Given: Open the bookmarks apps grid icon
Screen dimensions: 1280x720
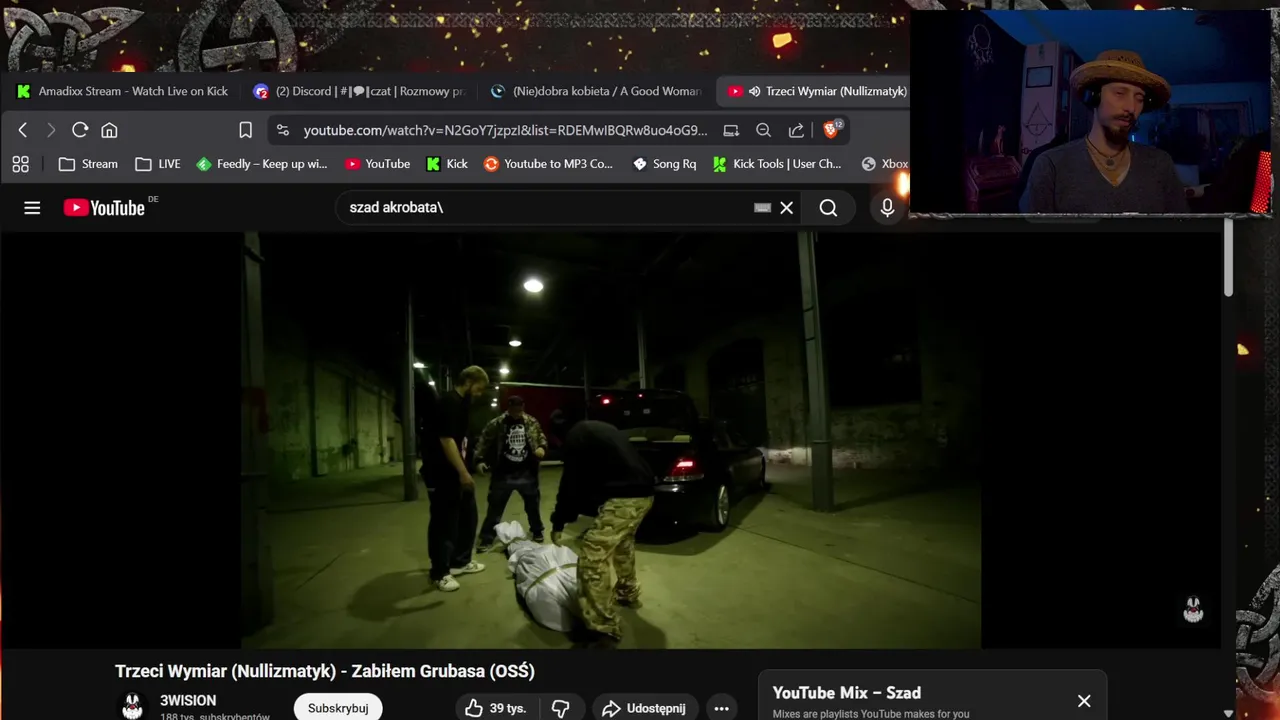Looking at the screenshot, I should [20, 164].
